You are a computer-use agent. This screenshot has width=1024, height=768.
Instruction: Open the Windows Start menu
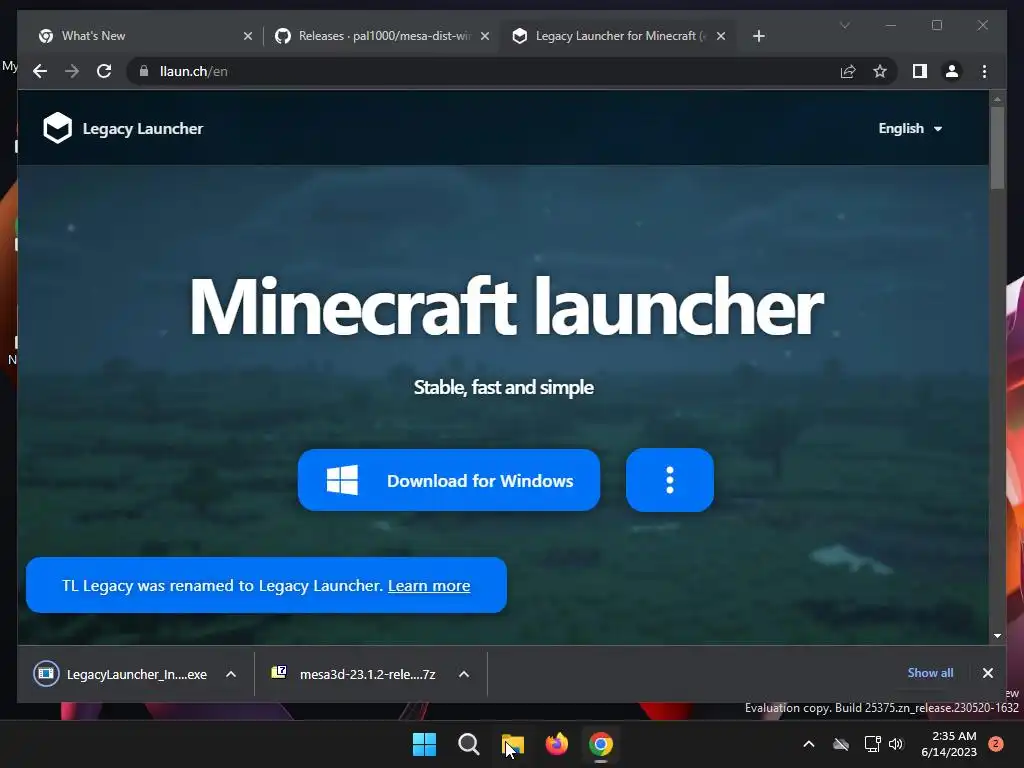point(424,744)
